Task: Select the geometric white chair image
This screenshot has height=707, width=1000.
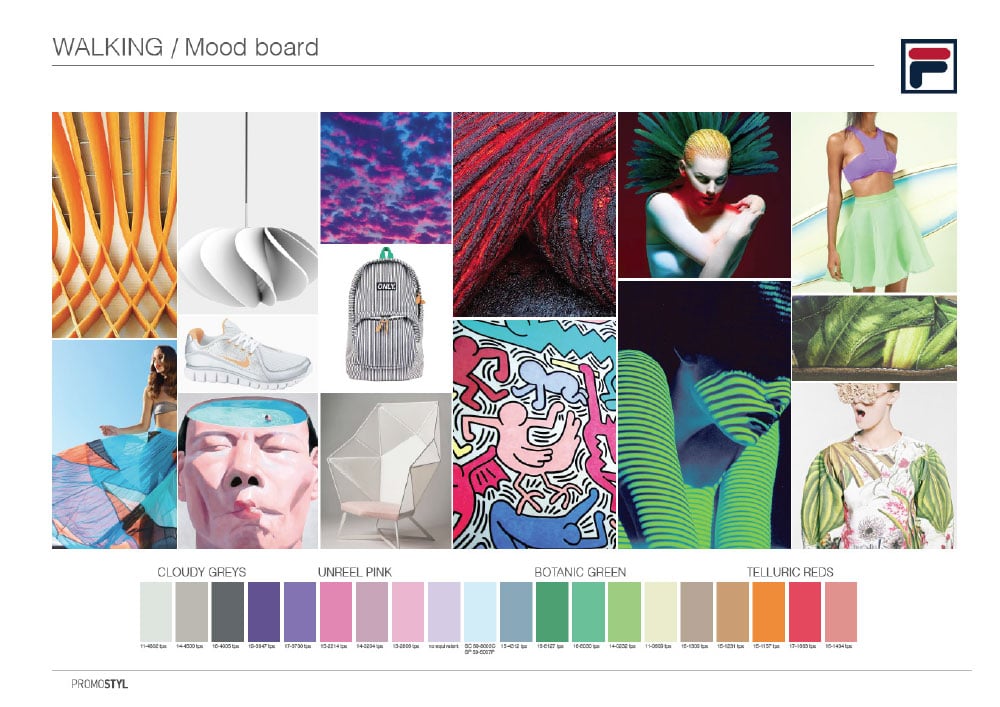Action: (x=386, y=471)
